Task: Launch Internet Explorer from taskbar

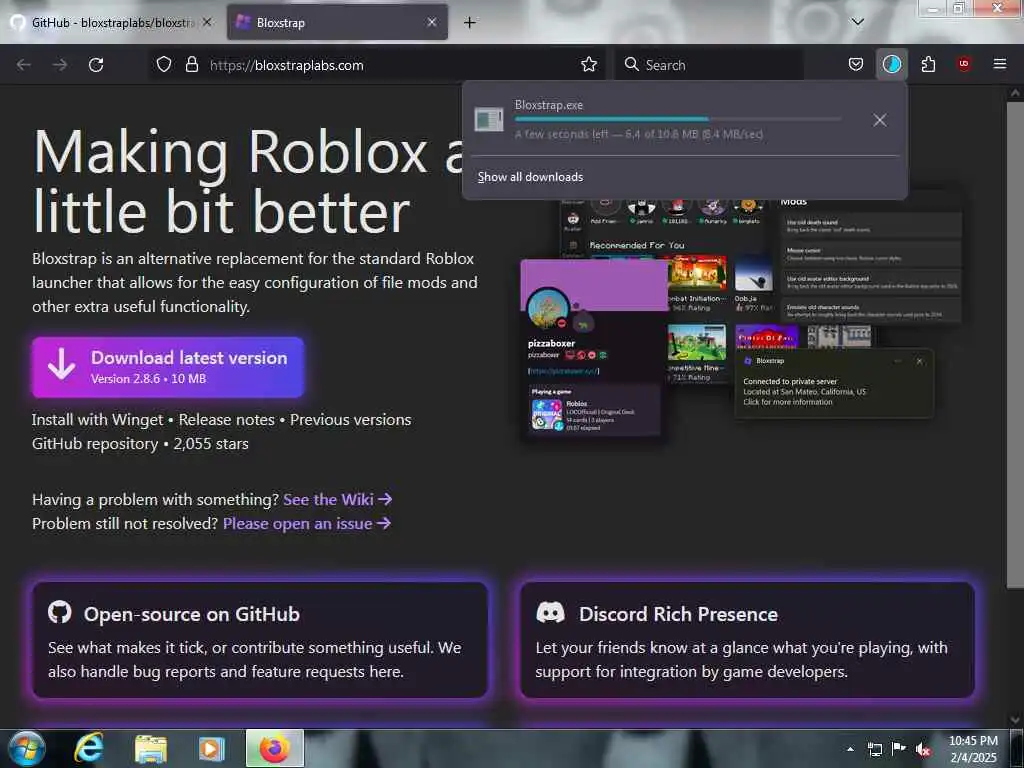Action: click(88, 748)
